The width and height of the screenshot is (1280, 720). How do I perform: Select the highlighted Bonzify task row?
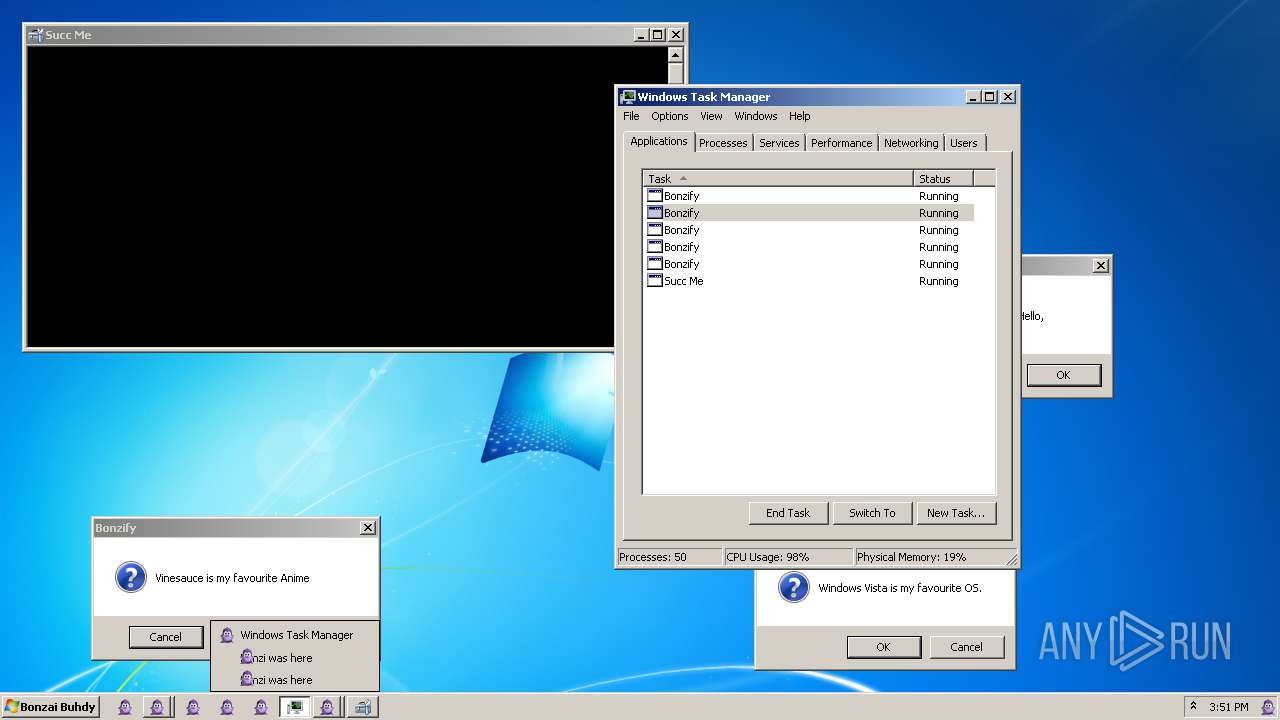click(808, 213)
